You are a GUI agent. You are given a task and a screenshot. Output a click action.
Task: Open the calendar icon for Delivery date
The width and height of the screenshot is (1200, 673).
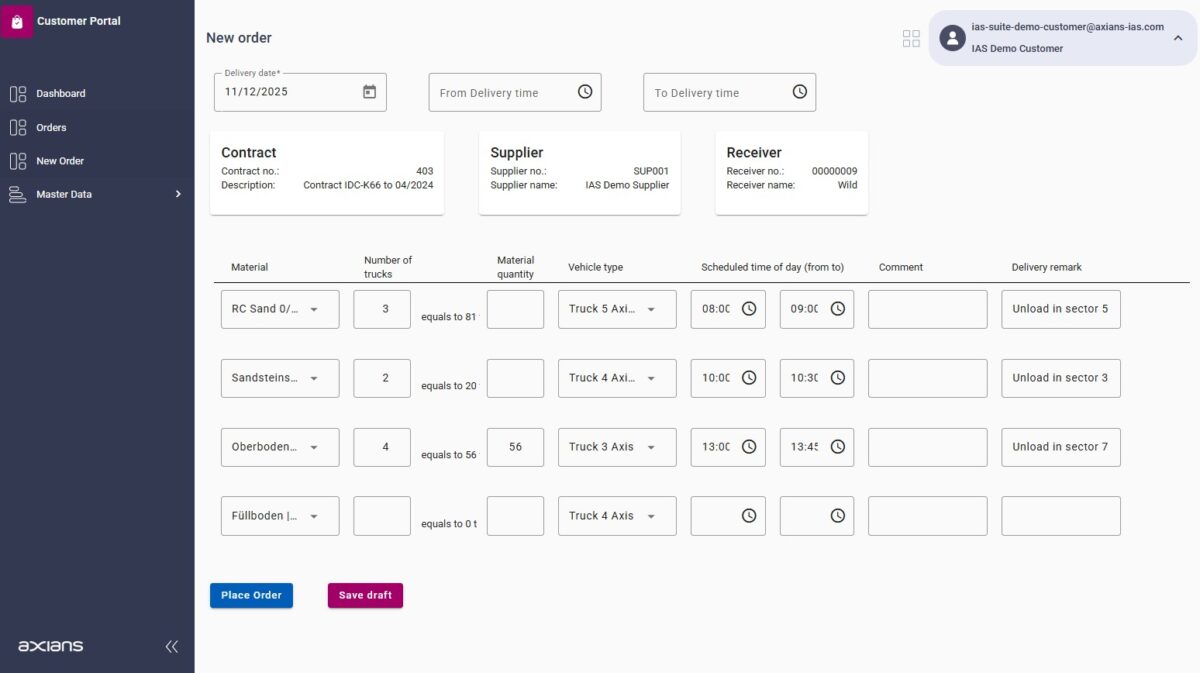coord(368,90)
